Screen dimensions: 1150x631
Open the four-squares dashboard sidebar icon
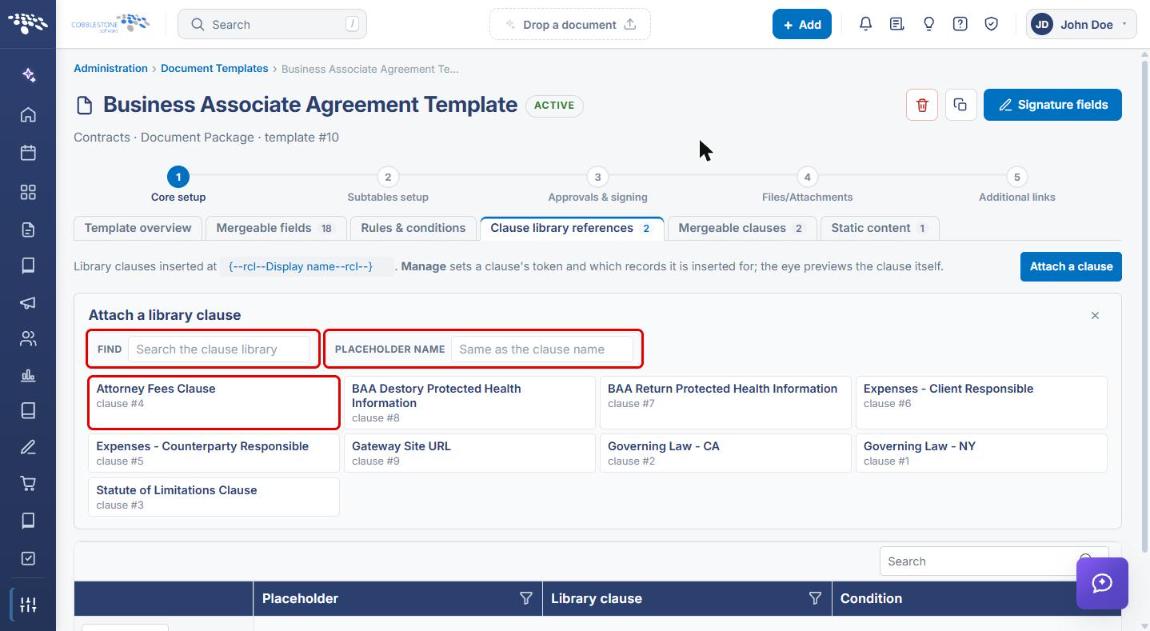tap(28, 192)
